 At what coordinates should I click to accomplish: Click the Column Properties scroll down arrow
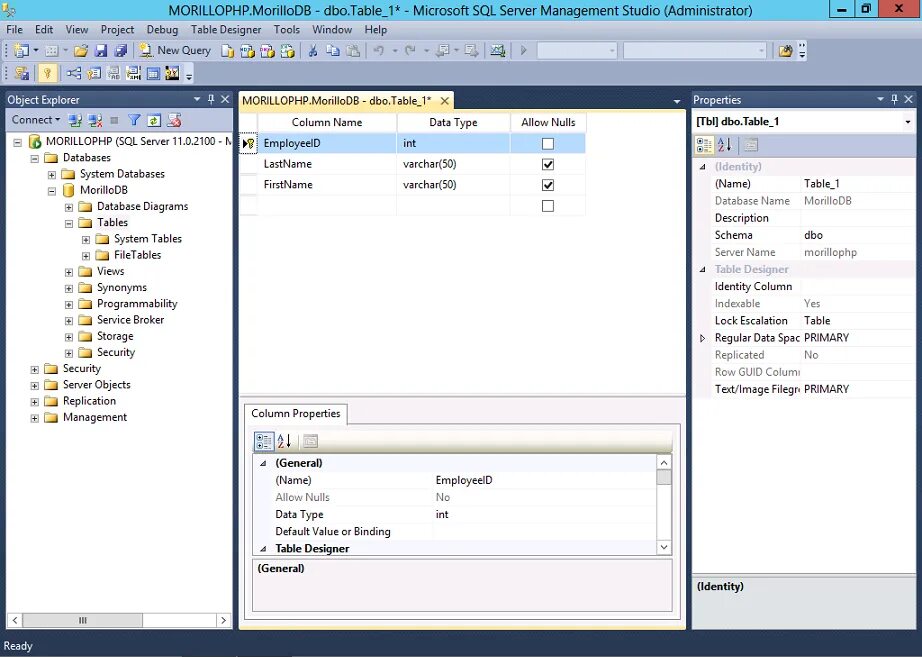click(664, 547)
